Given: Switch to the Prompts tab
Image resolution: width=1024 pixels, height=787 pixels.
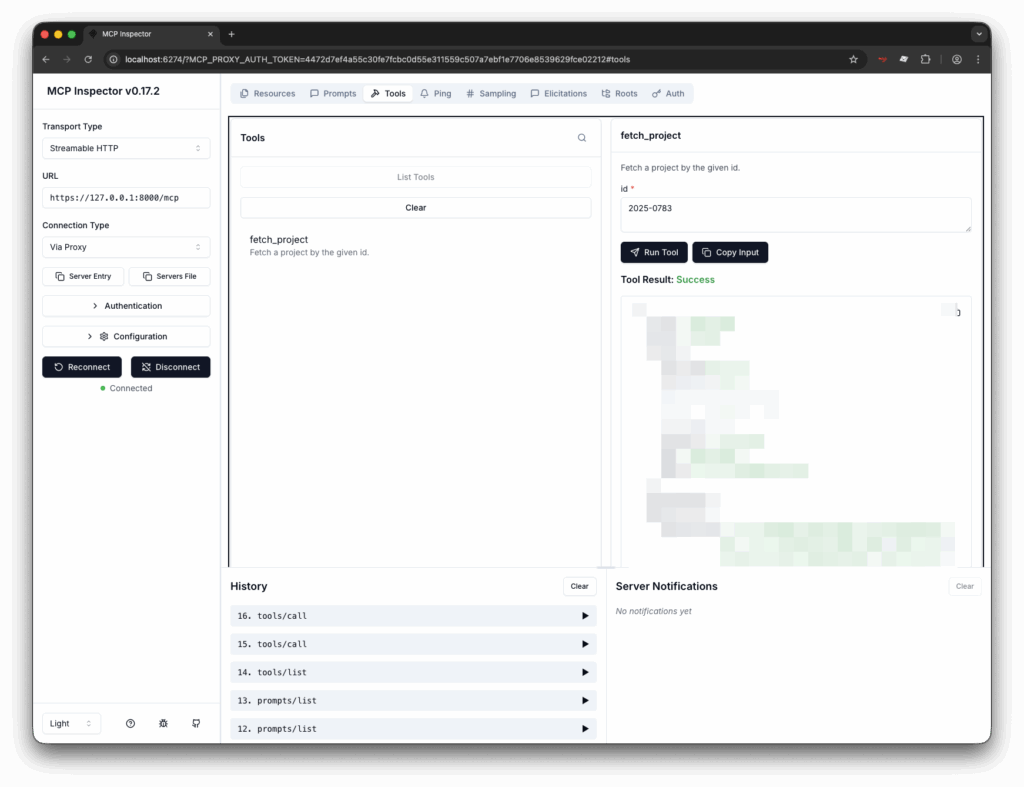Looking at the screenshot, I should pyautogui.click(x=333, y=93).
